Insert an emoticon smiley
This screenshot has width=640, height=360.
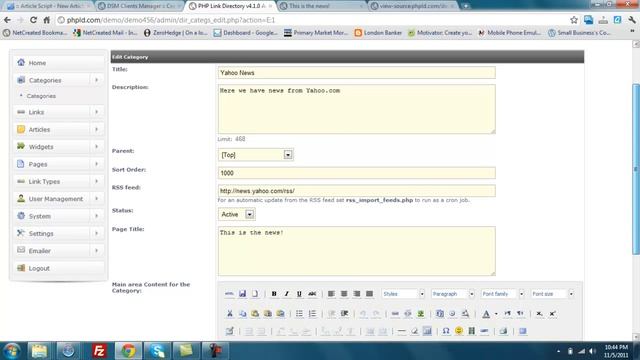pyautogui.click(x=459, y=331)
